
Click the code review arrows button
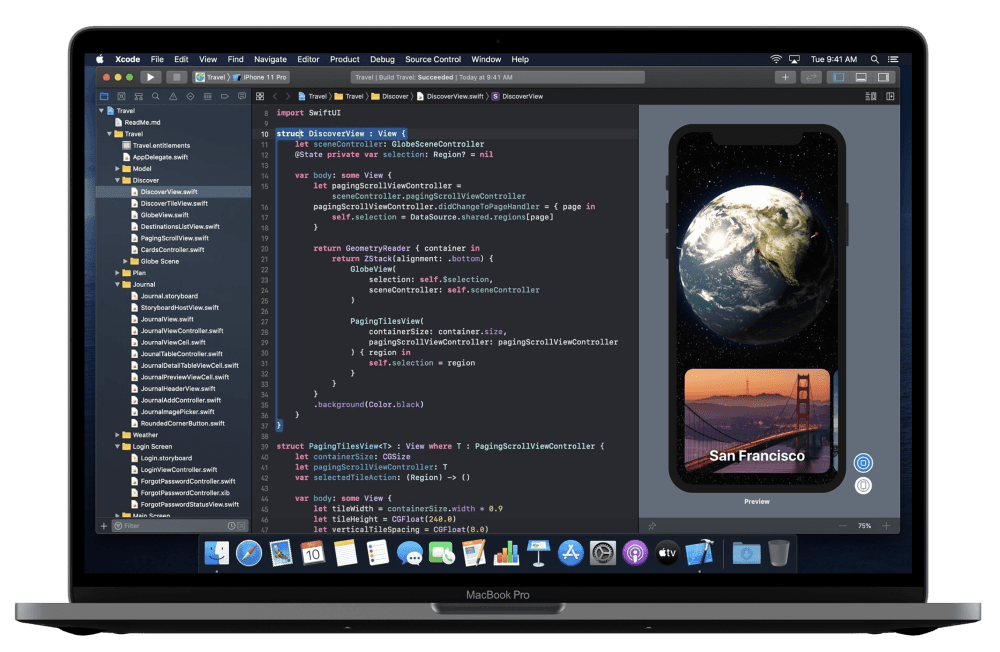(x=811, y=77)
